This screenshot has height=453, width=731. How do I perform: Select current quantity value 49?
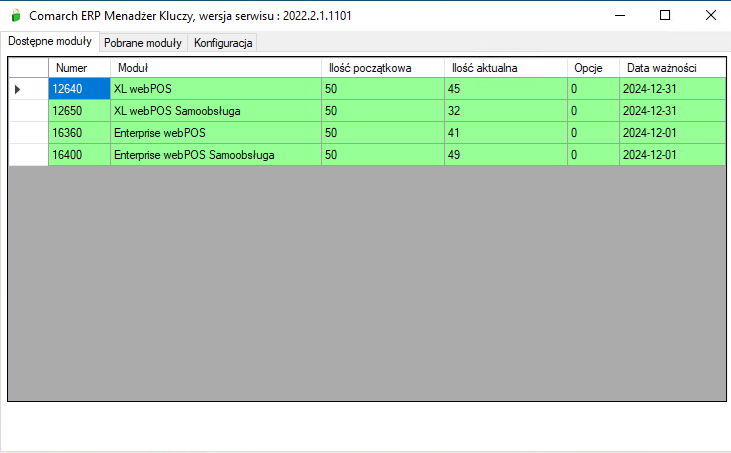[506, 155]
